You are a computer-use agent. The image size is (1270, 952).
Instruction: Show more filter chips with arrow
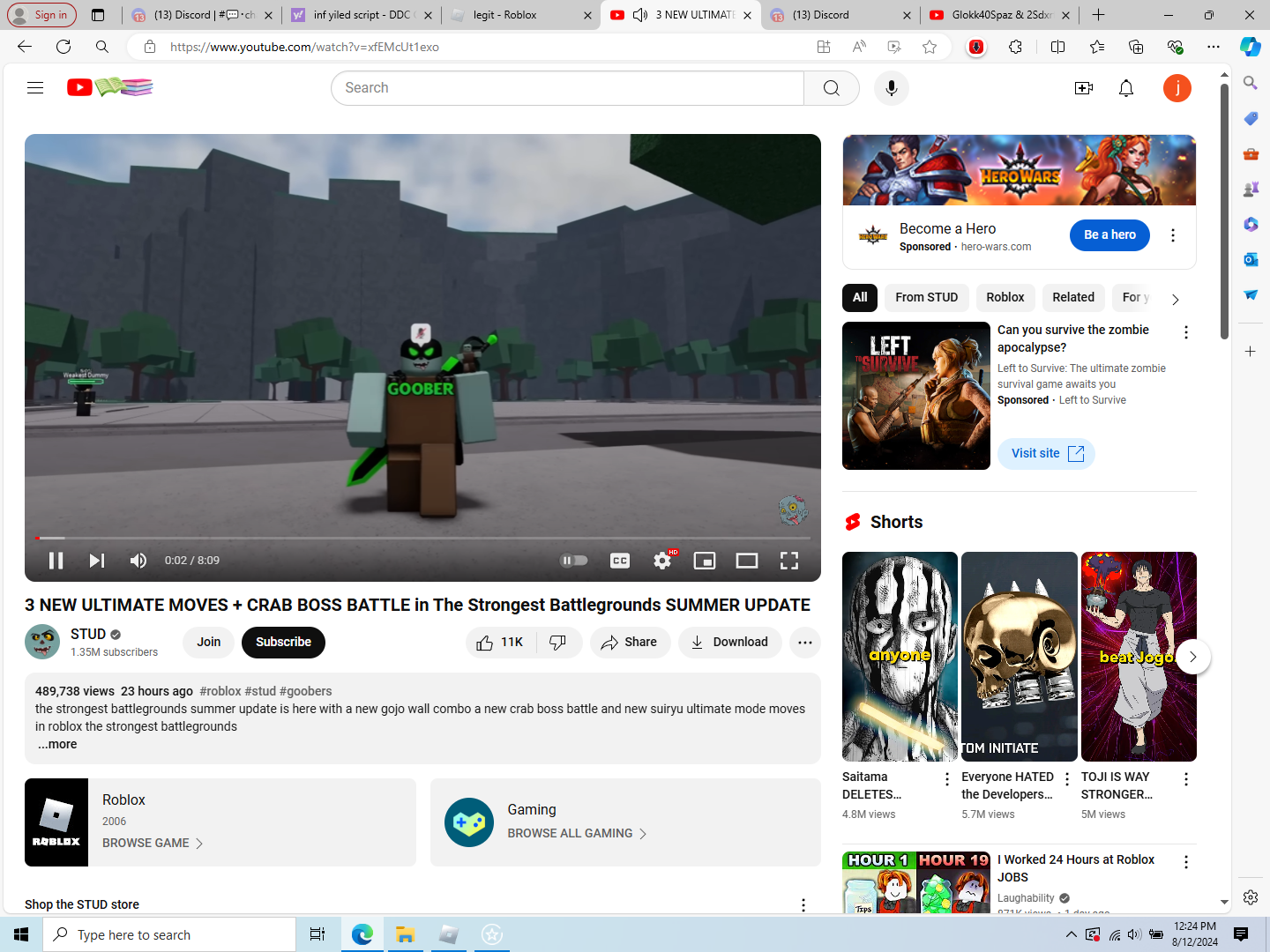pyautogui.click(x=1175, y=300)
